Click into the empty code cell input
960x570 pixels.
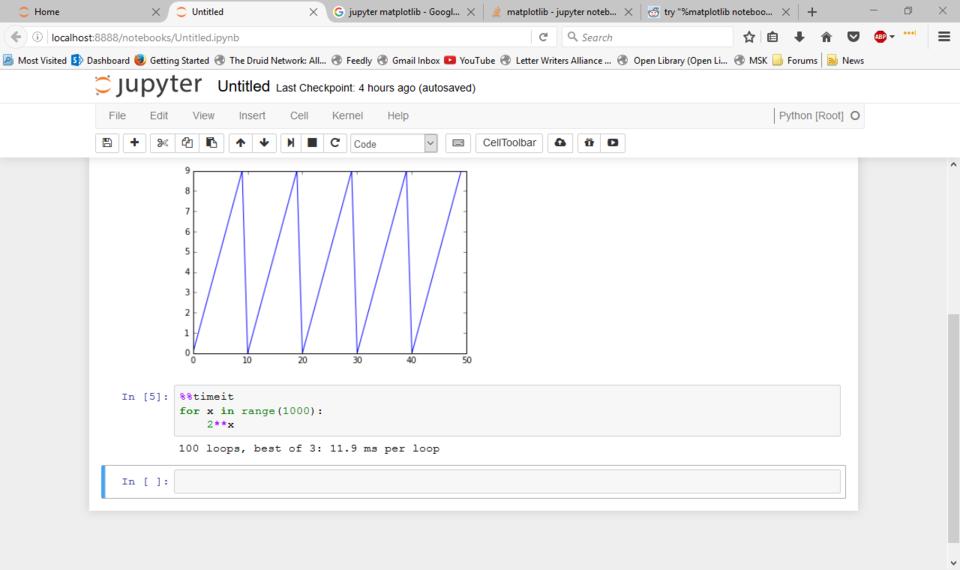(507, 482)
